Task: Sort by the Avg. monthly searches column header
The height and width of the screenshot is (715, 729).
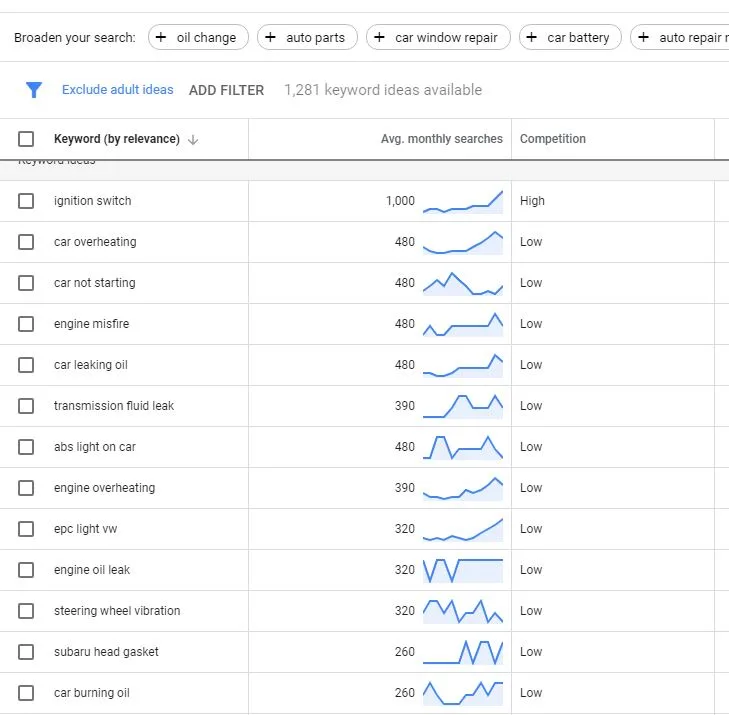Action: 442,139
